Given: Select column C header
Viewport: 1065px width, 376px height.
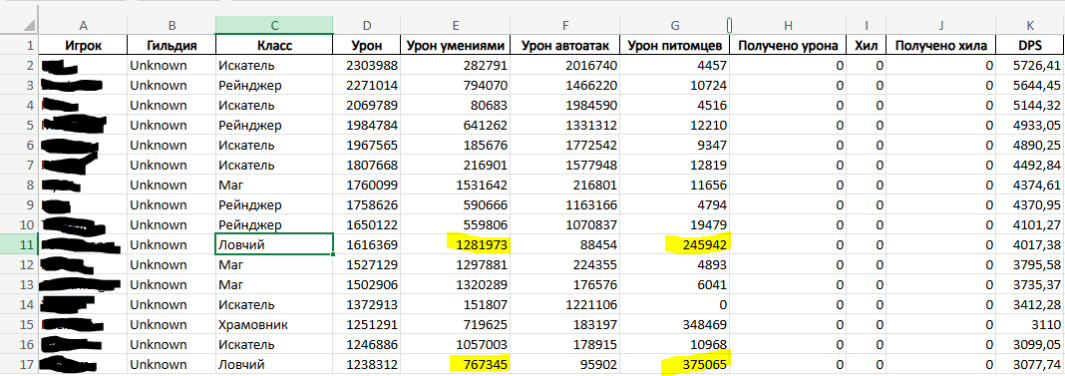Looking at the screenshot, I should click(x=274, y=26).
